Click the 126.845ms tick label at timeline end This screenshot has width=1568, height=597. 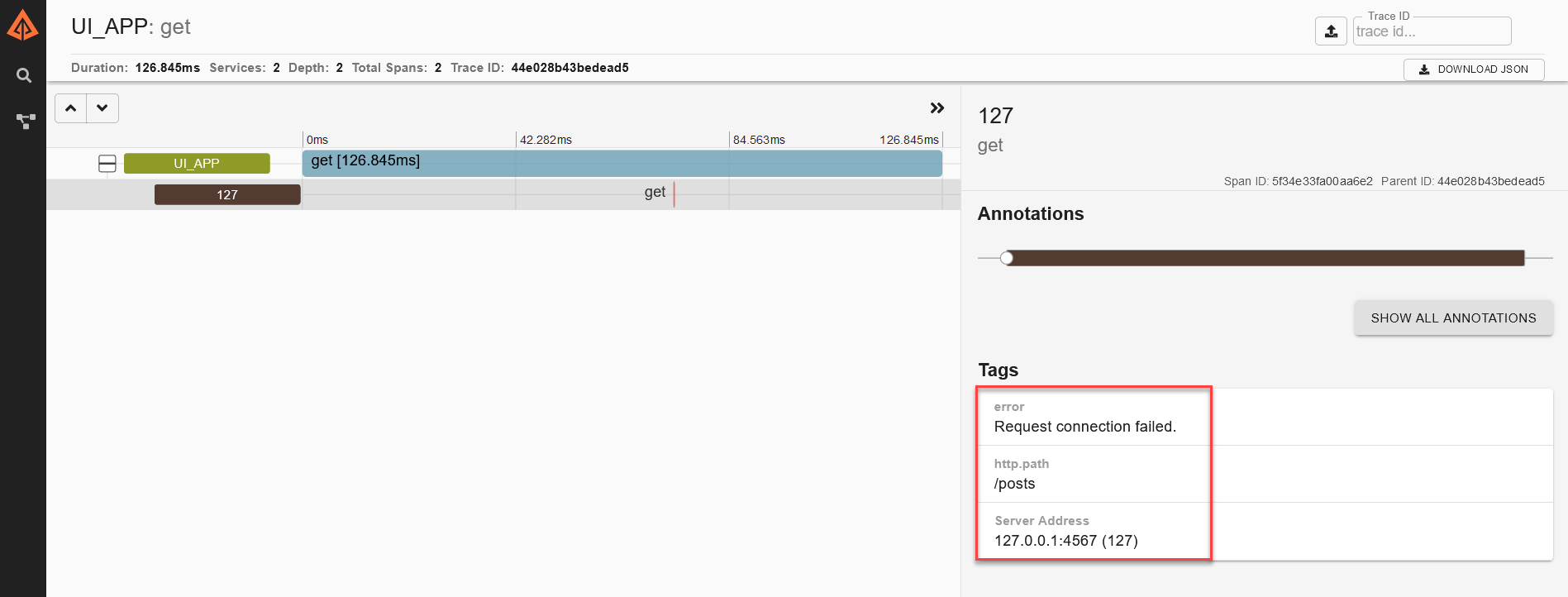[909, 140]
